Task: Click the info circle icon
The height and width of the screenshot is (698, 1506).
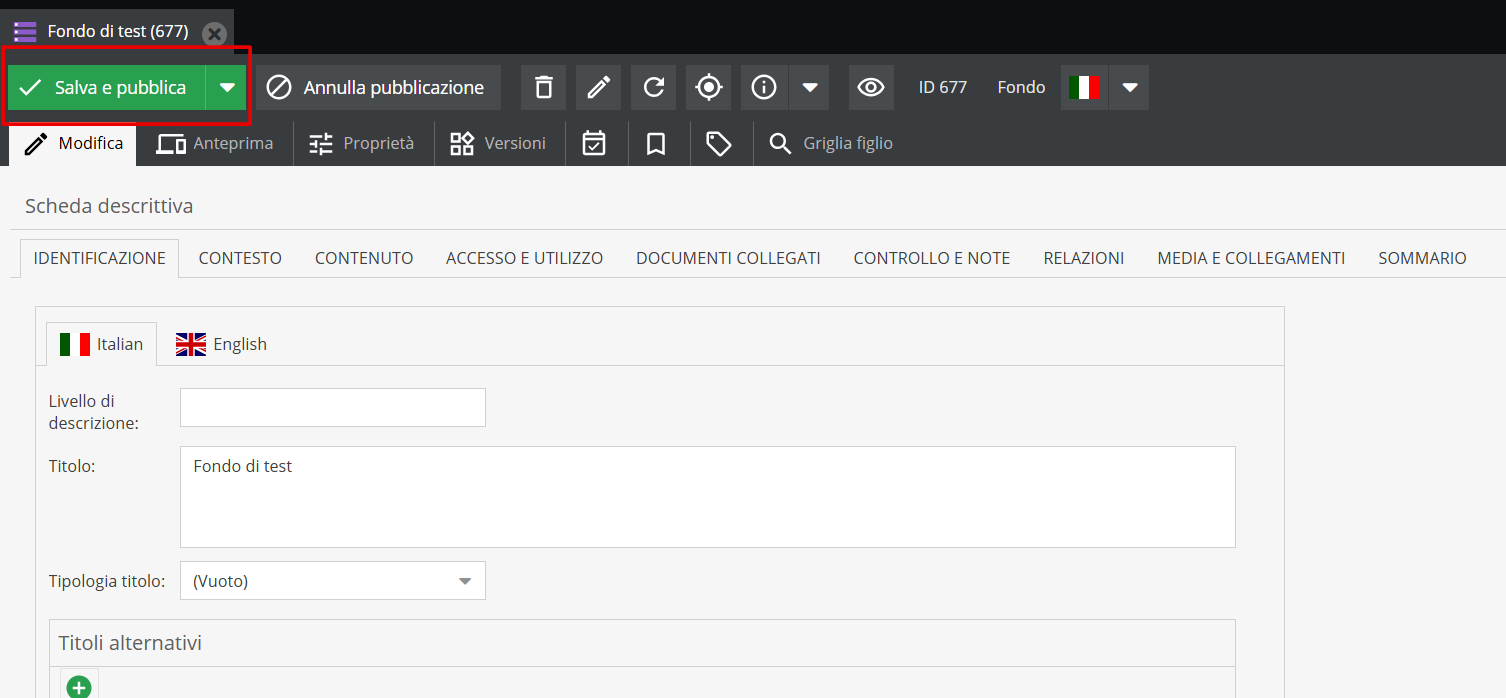Action: 764,88
